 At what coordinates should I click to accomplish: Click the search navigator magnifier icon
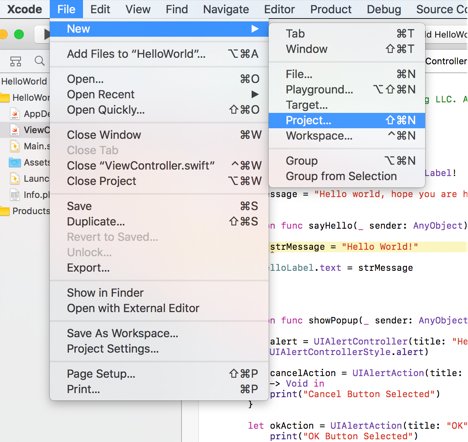39,61
